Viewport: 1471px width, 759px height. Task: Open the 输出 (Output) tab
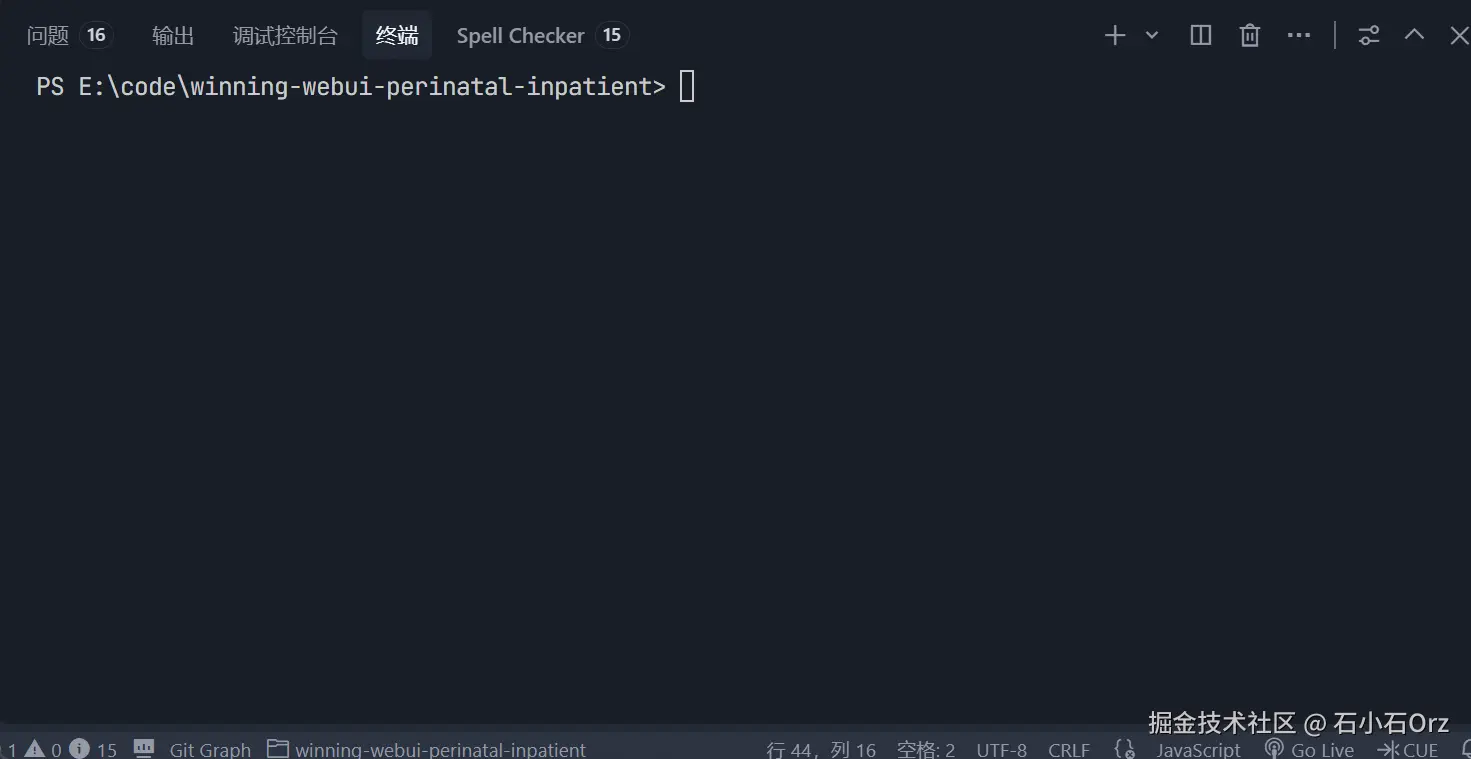point(173,36)
